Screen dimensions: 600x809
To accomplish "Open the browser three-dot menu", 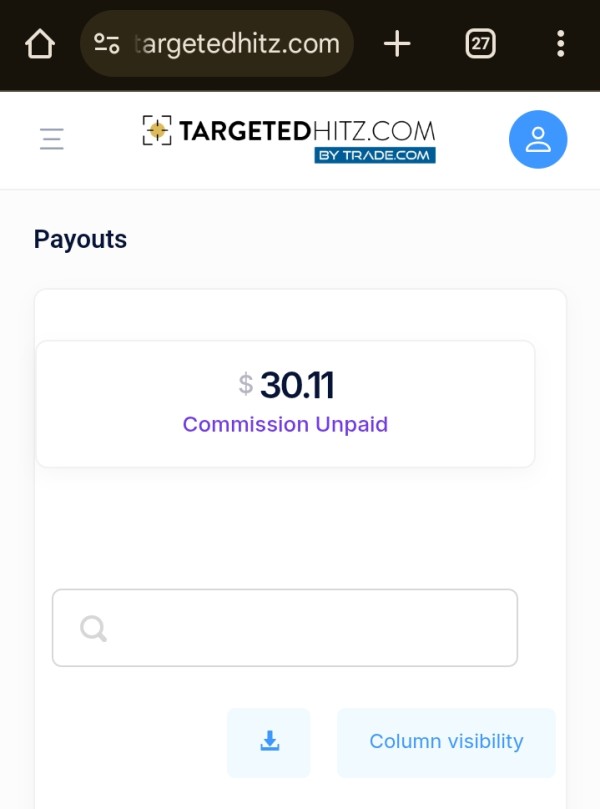I will pos(561,44).
